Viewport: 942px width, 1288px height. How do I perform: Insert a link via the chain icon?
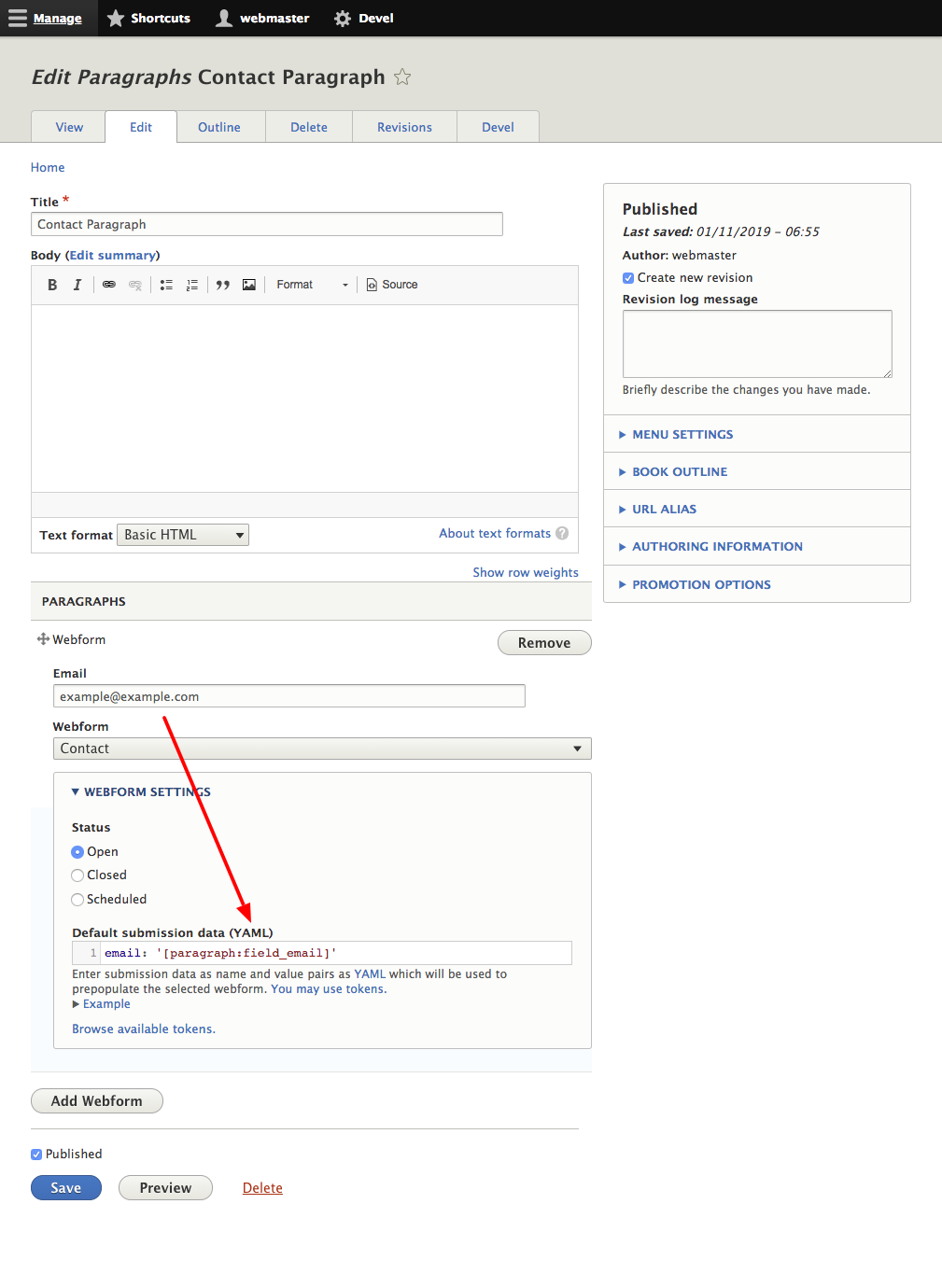[109, 285]
